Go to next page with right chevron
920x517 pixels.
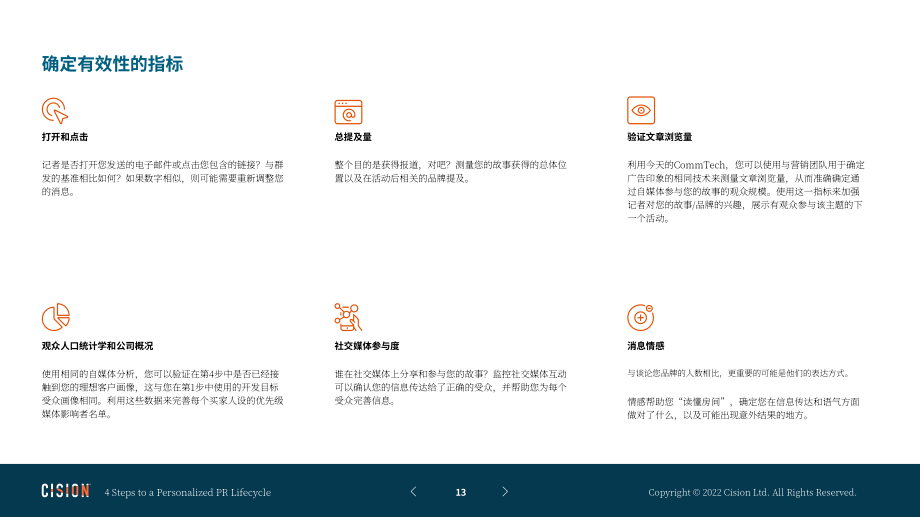tap(505, 492)
